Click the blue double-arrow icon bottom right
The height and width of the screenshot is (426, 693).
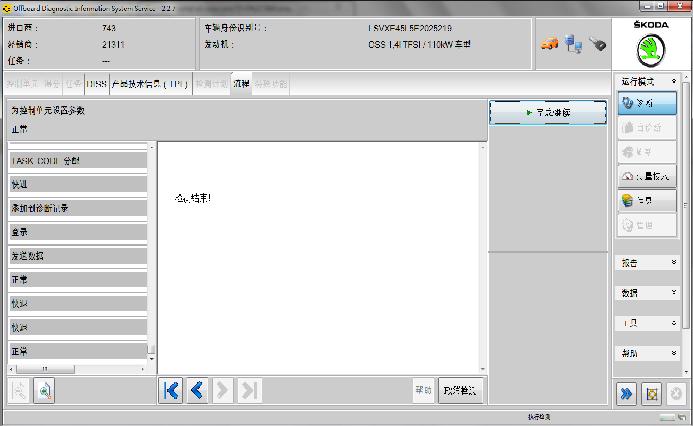point(626,394)
